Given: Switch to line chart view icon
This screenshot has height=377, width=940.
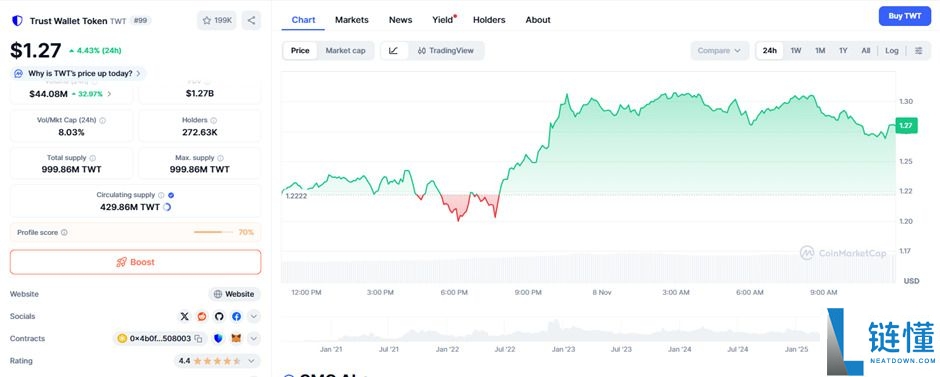Looking at the screenshot, I should click(x=393, y=51).
